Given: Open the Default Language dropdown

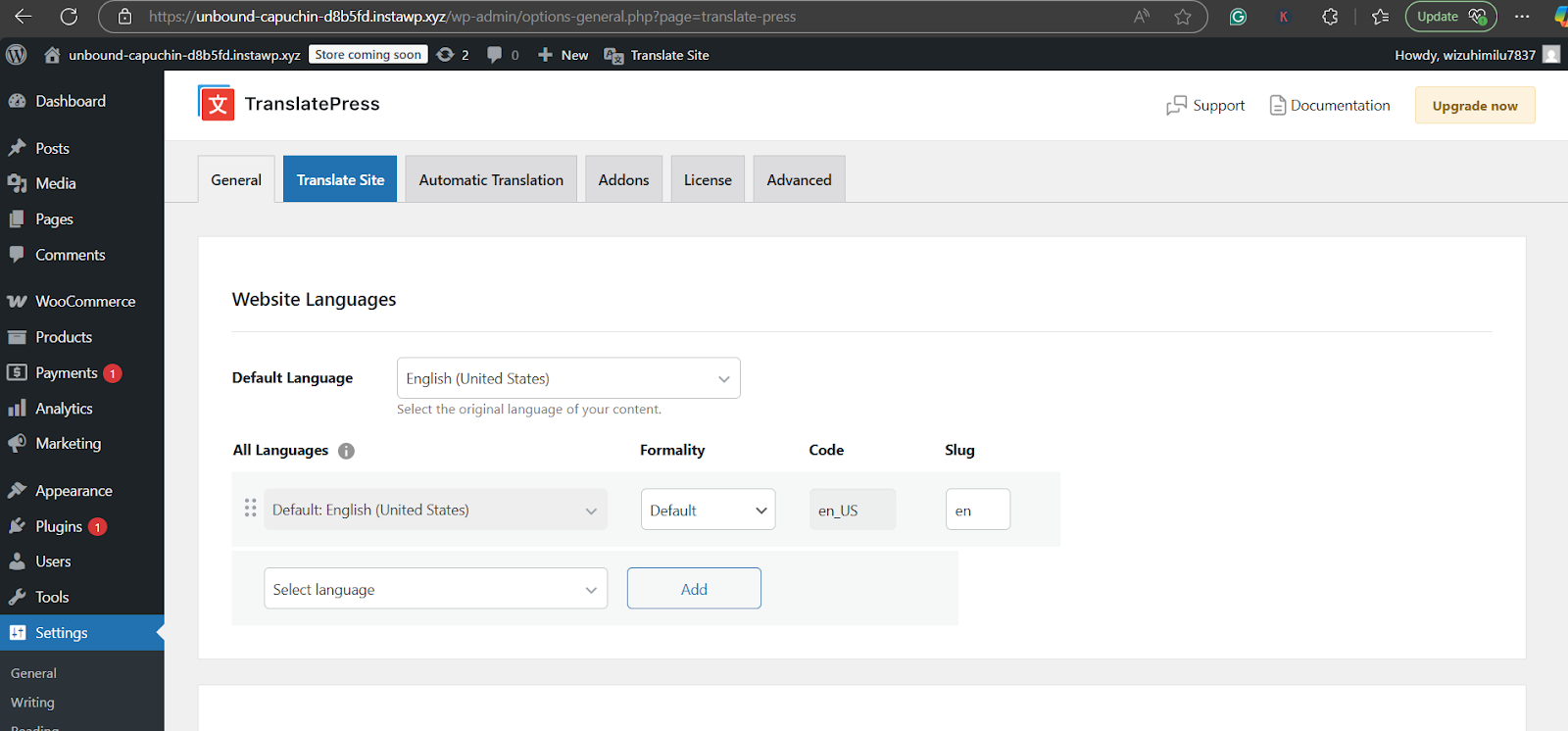Looking at the screenshot, I should 568,378.
